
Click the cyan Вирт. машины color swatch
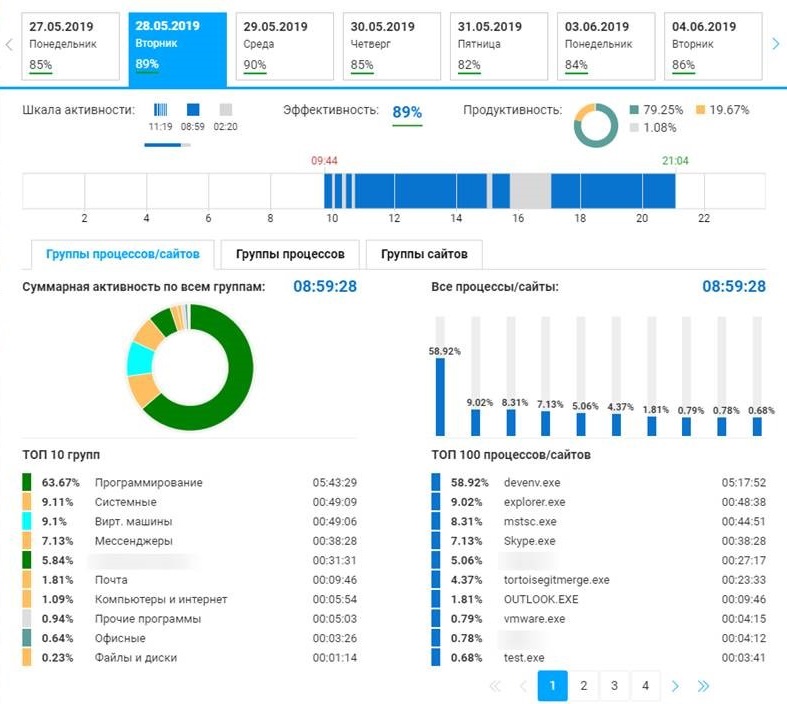click(28, 522)
